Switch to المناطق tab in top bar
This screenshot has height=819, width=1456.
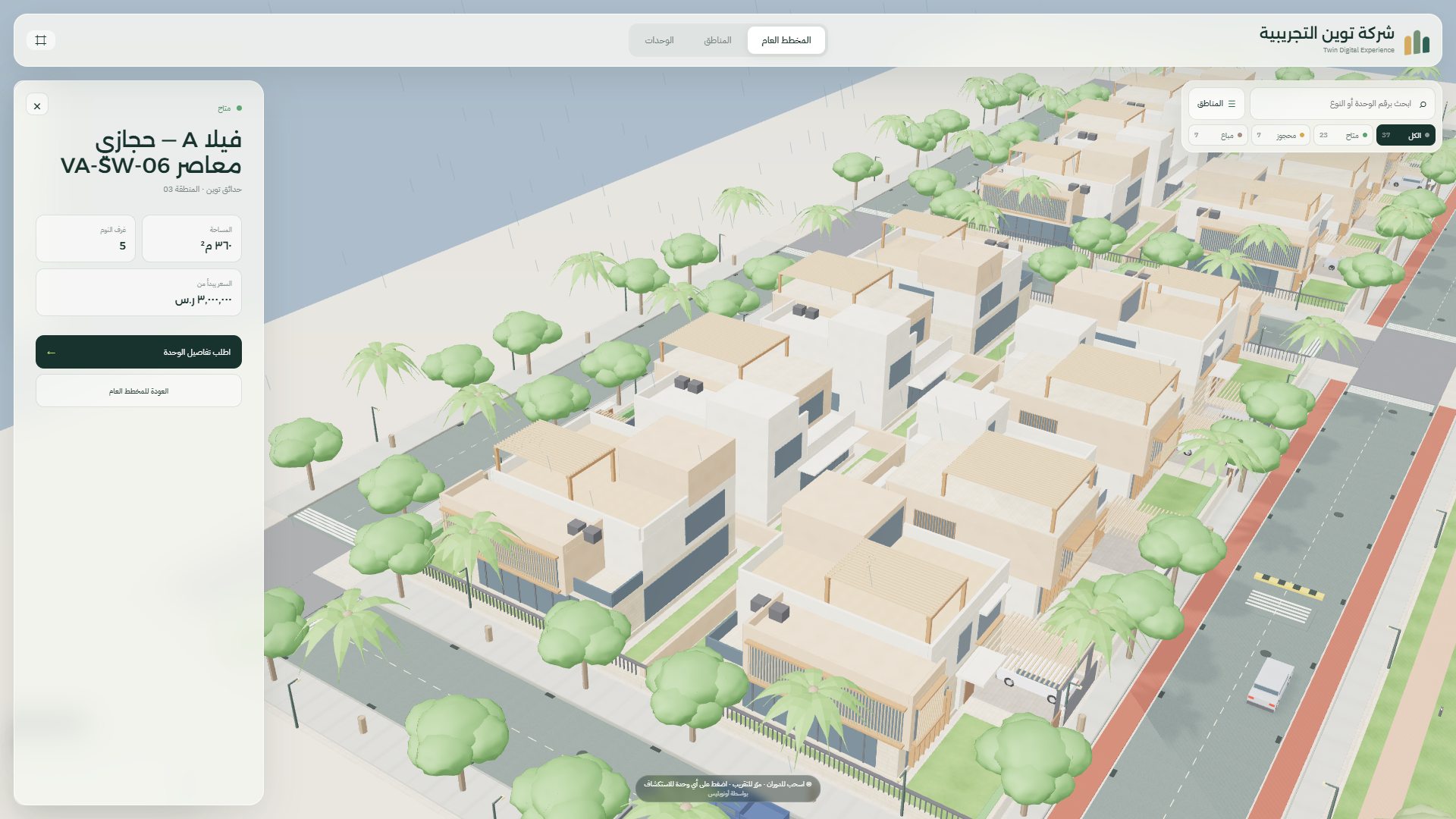[x=717, y=40]
